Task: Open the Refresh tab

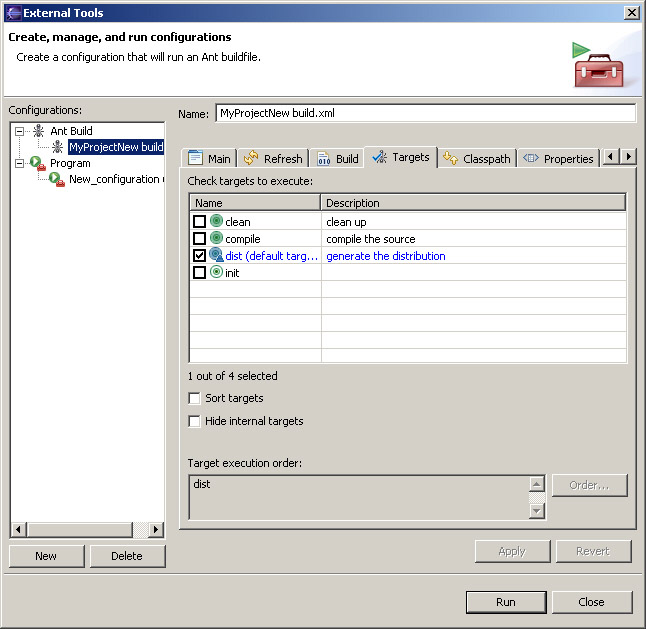Action: pos(273,158)
